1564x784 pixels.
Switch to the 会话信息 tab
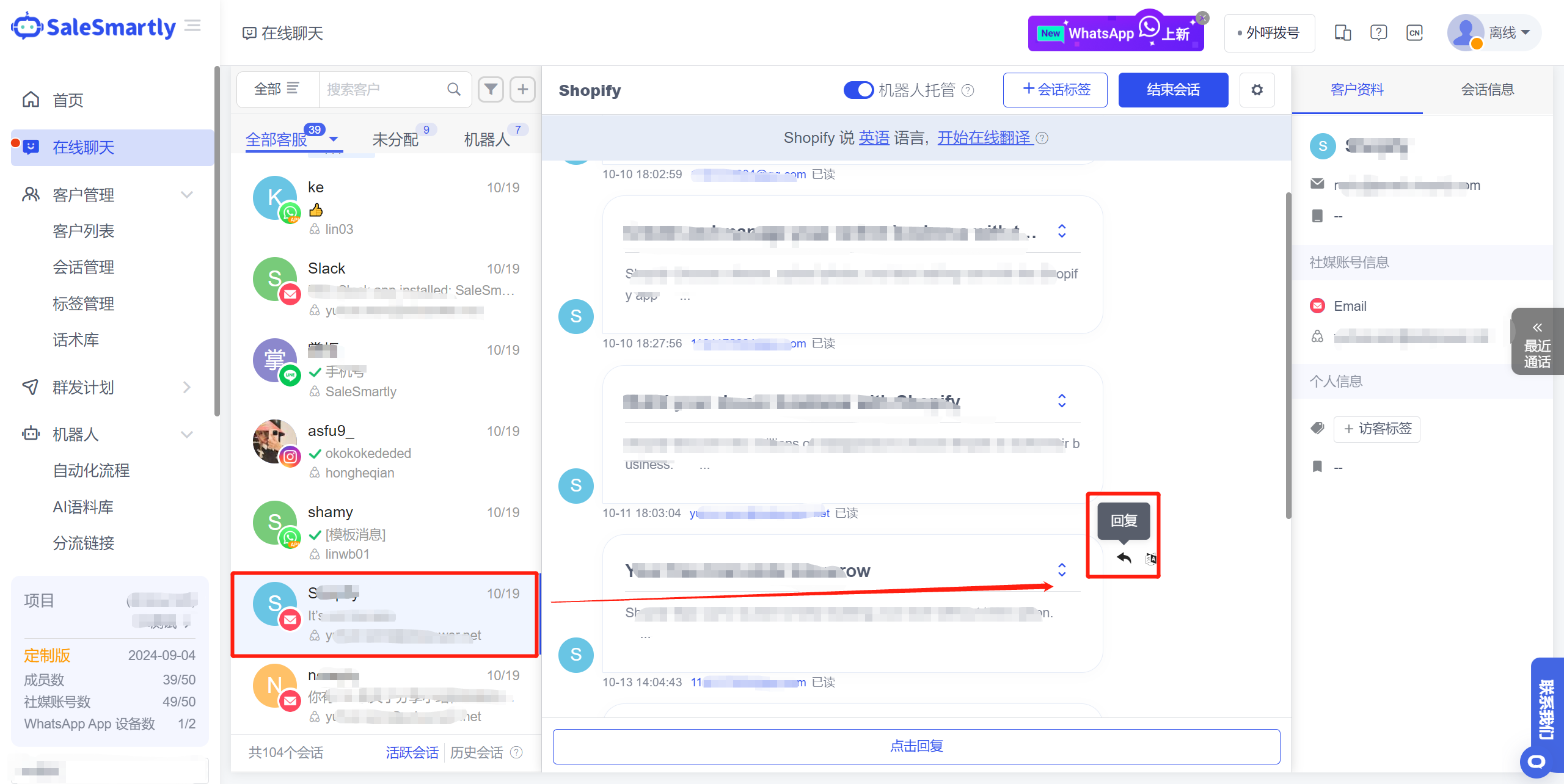point(1487,90)
